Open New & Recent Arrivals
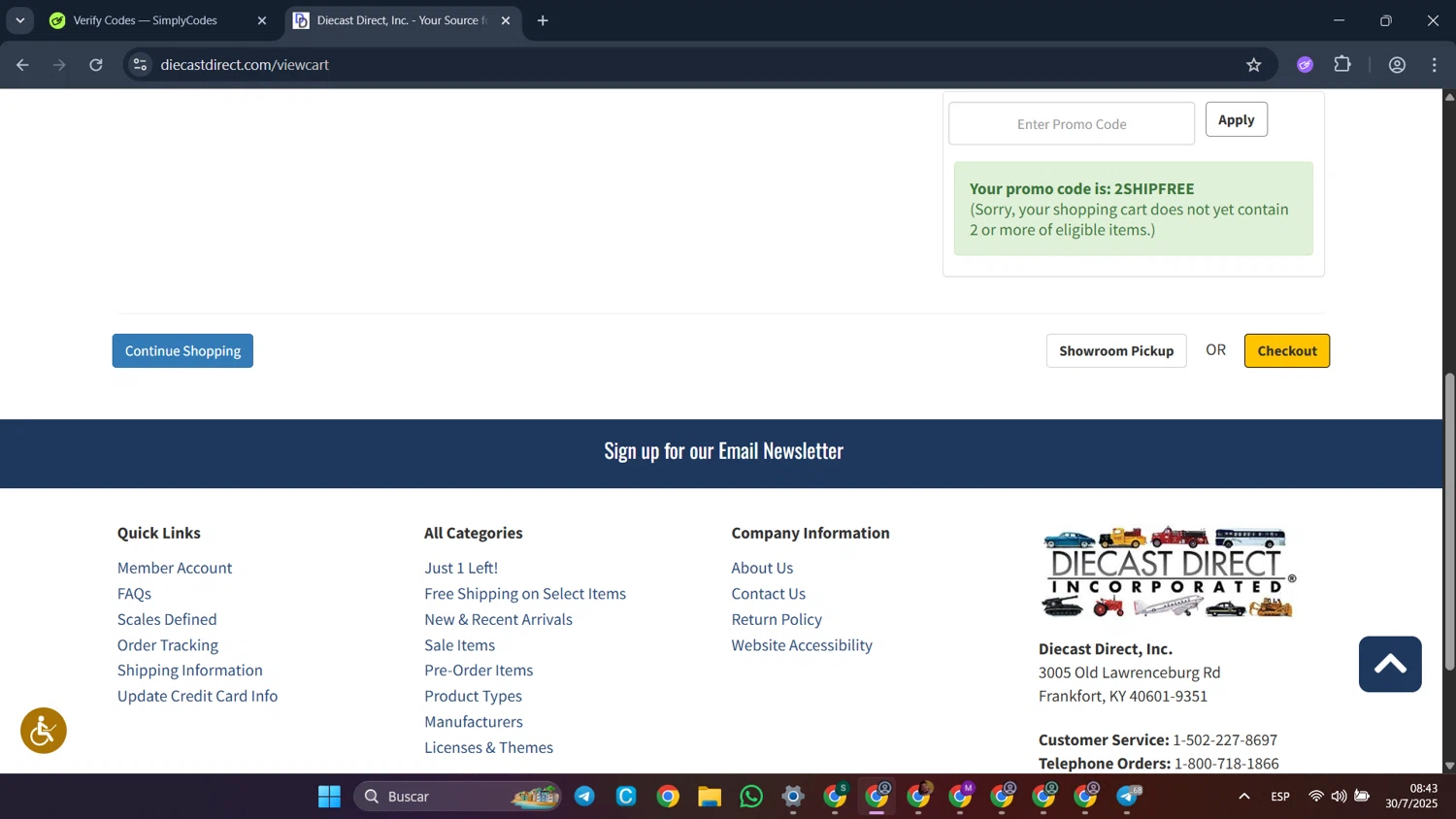The width and height of the screenshot is (1456, 819). click(x=498, y=619)
